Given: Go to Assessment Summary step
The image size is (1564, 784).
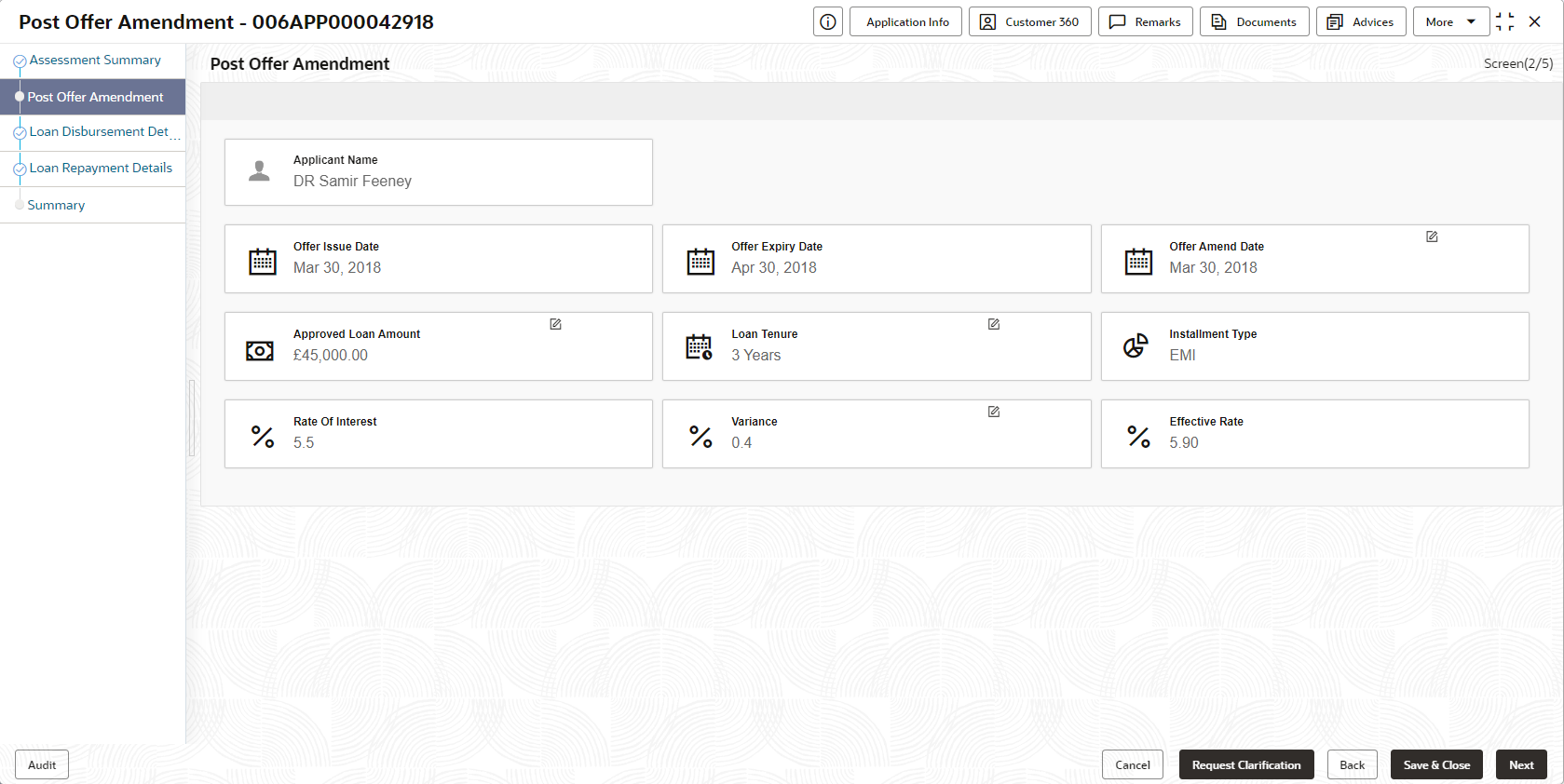Looking at the screenshot, I should coord(95,61).
